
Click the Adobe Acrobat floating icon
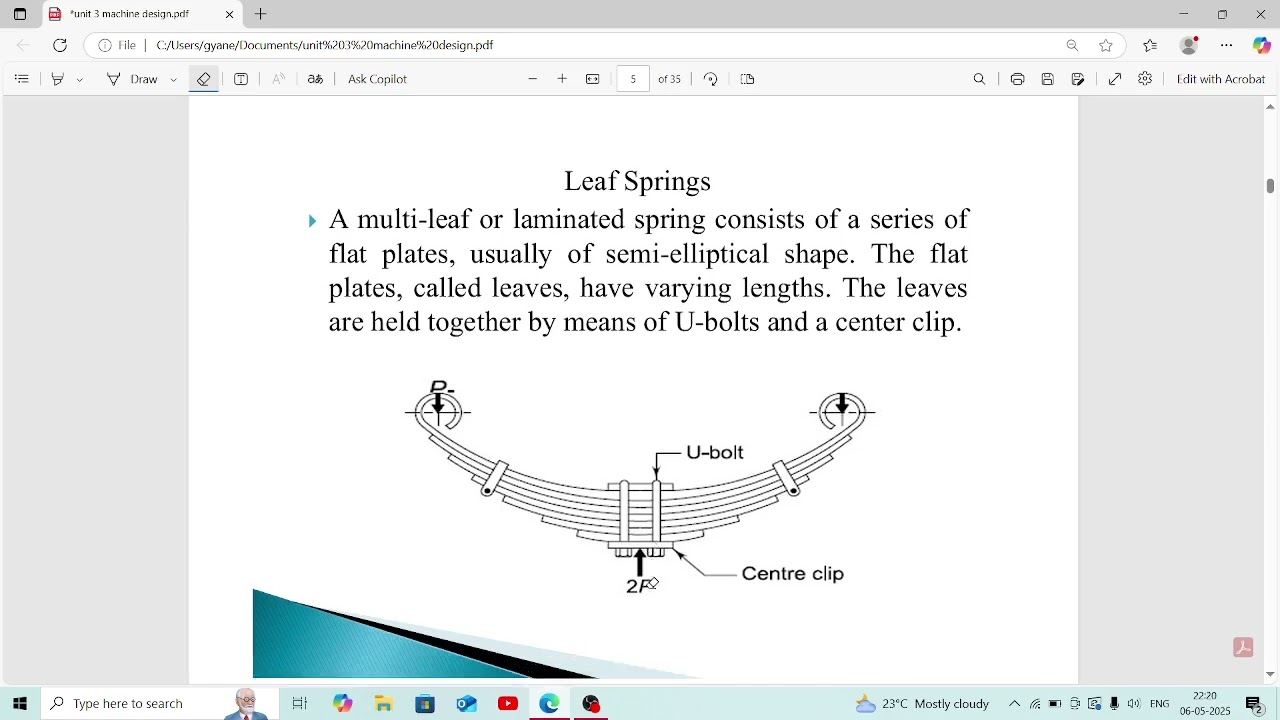pyautogui.click(x=1244, y=648)
